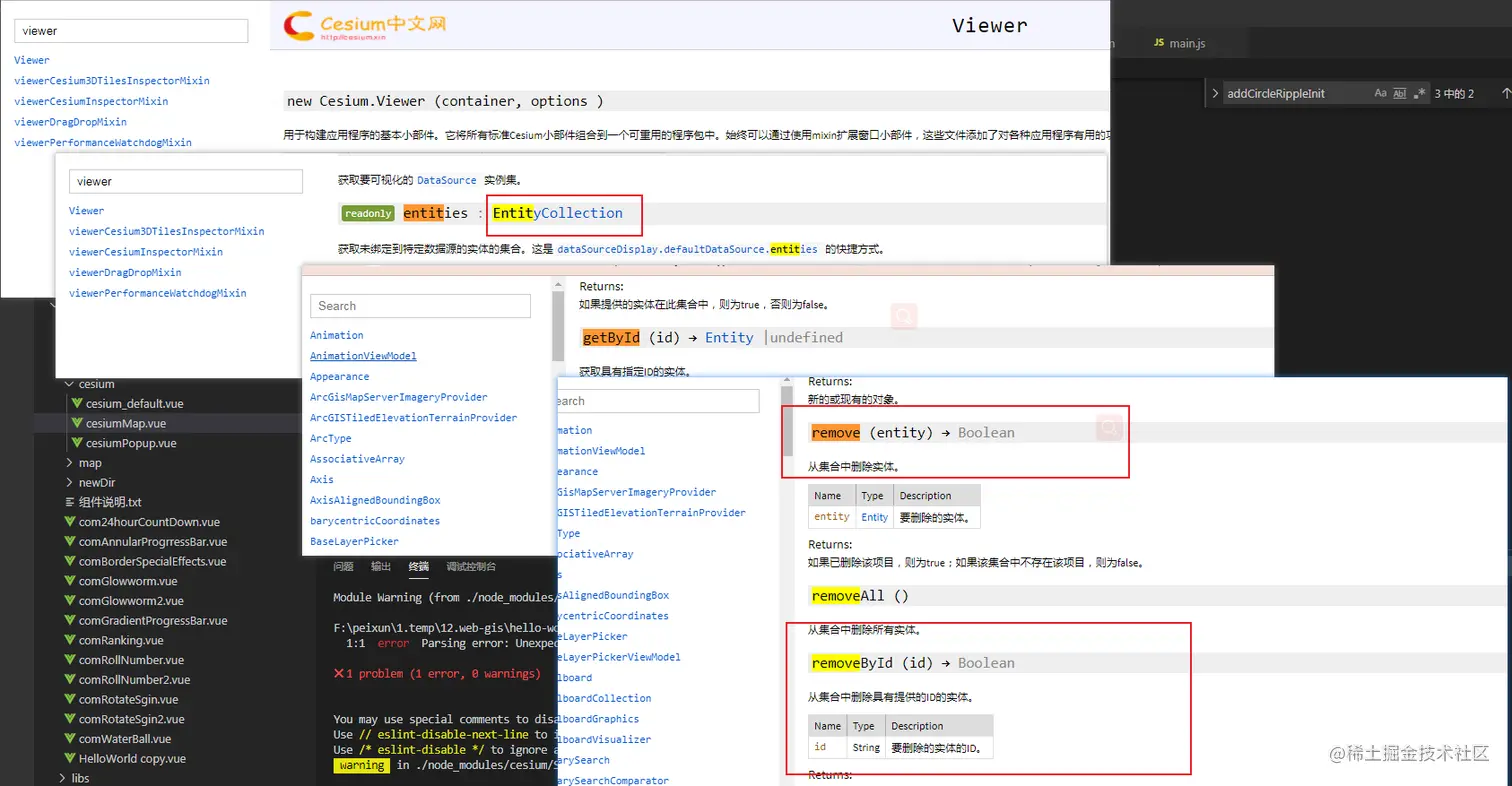Select the 终端 panel tab
Image resolution: width=1512 pixels, height=786 pixels.
point(419,566)
